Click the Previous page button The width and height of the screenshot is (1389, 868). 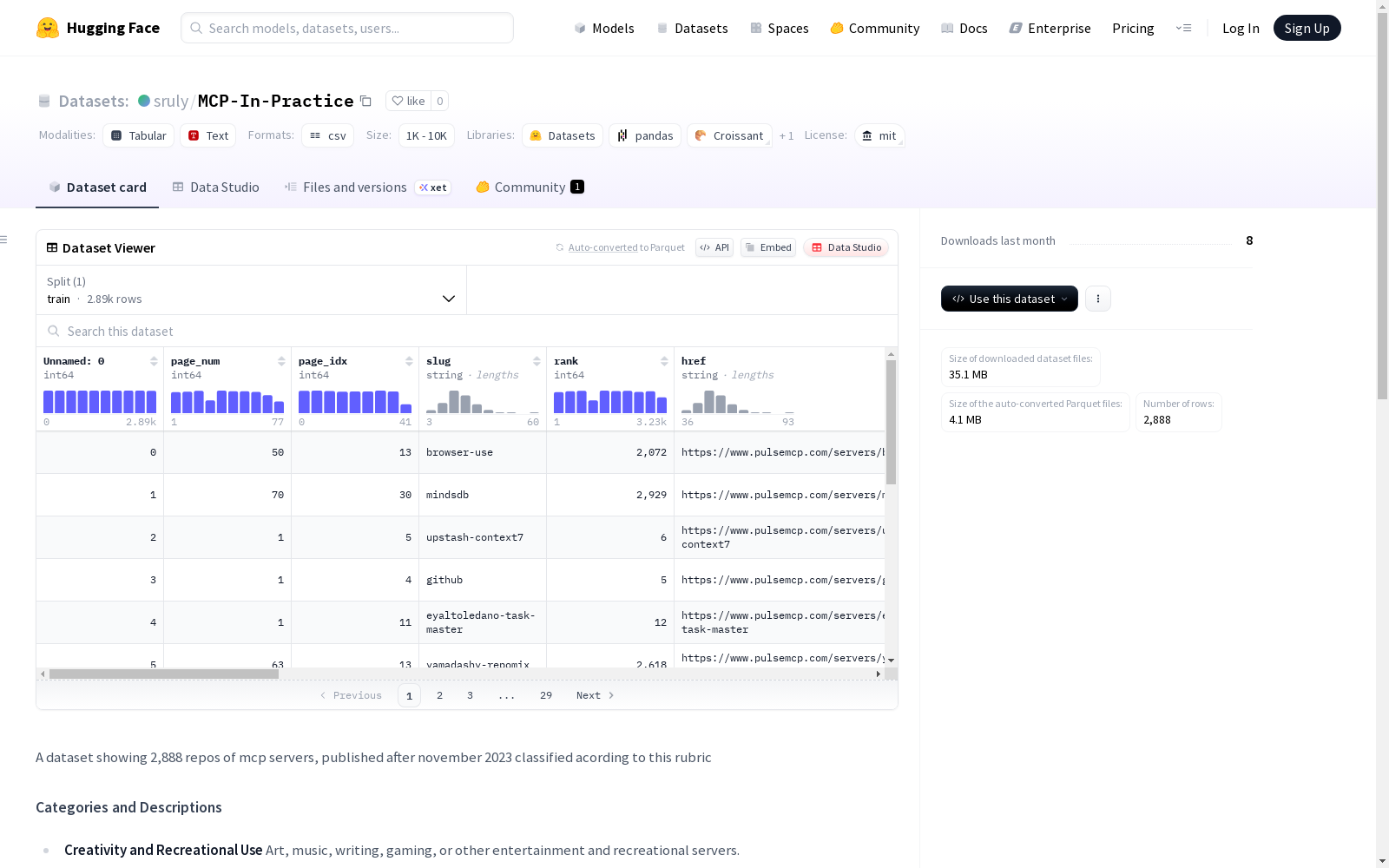(351, 695)
